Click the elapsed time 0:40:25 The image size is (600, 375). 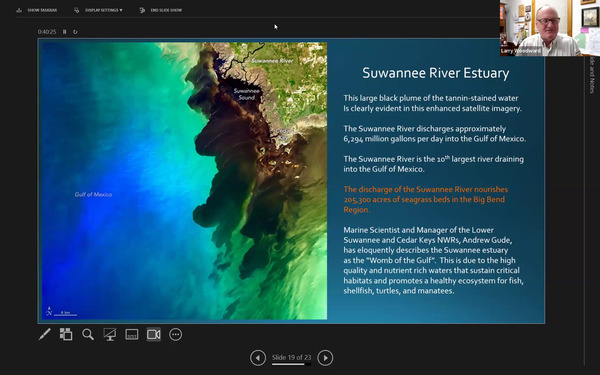tap(47, 32)
